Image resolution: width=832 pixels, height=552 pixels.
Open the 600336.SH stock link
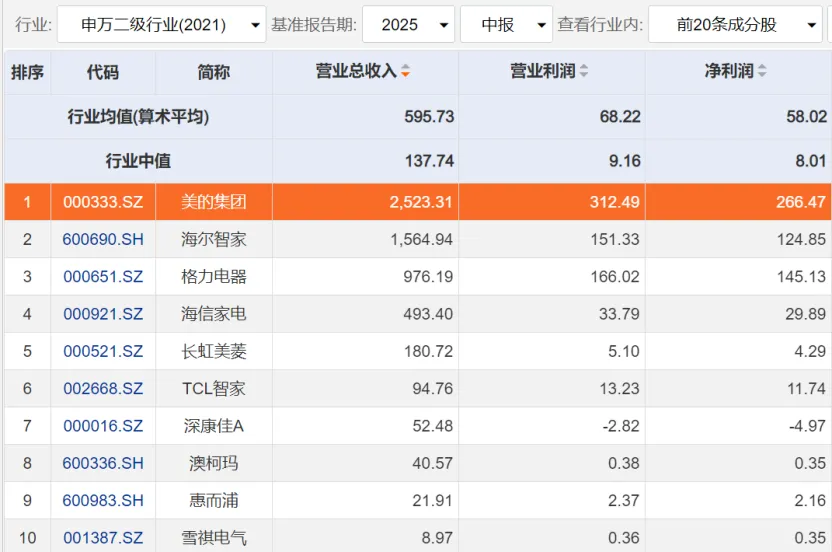tap(103, 464)
